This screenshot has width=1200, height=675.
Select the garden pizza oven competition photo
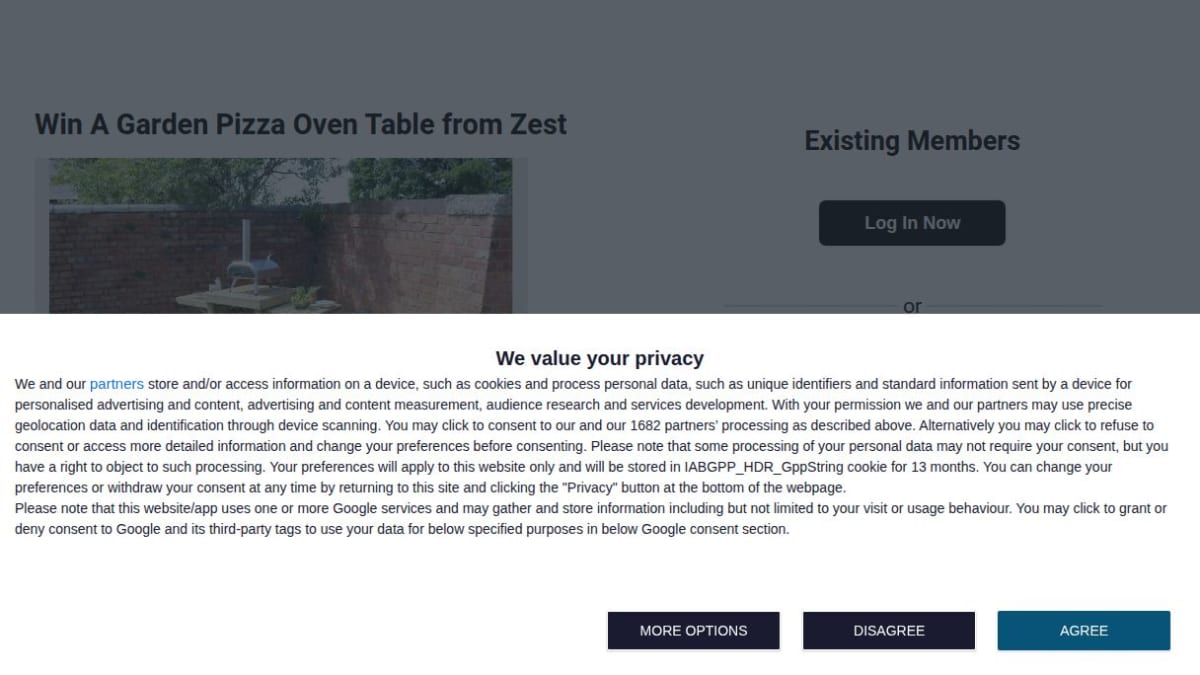click(x=281, y=236)
